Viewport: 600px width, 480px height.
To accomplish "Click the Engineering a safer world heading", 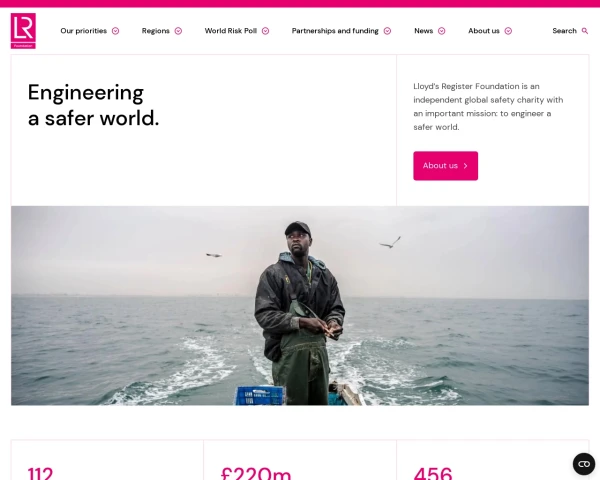I will point(93,105).
